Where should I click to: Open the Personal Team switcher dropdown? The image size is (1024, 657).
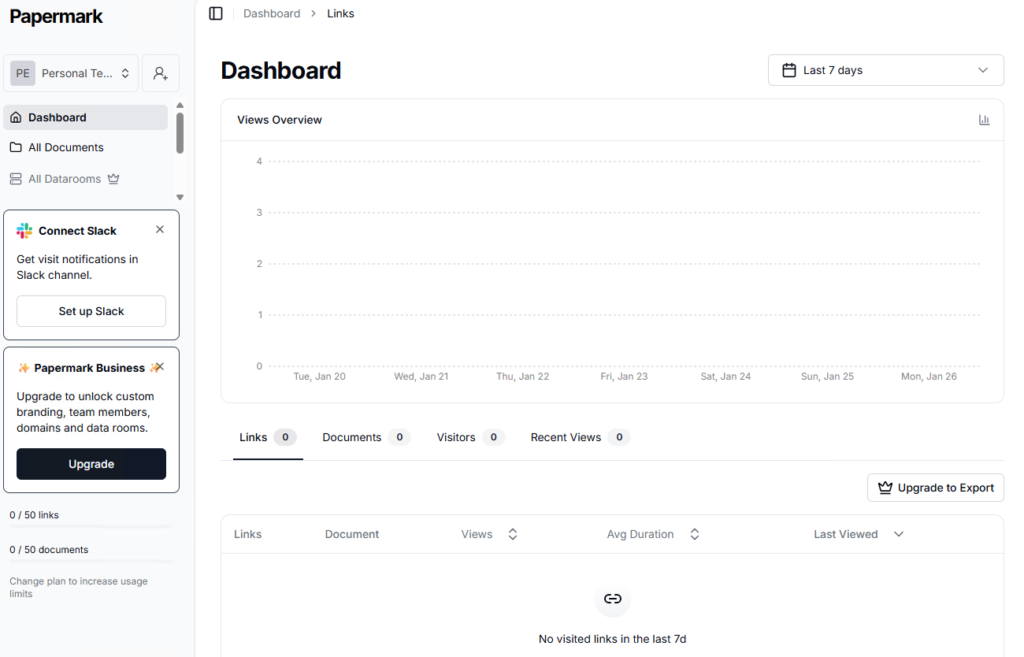[71, 73]
